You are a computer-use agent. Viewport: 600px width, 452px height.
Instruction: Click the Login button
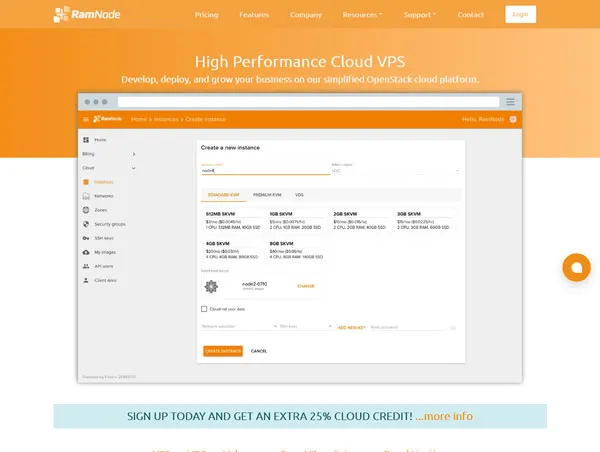pos(520,14)
